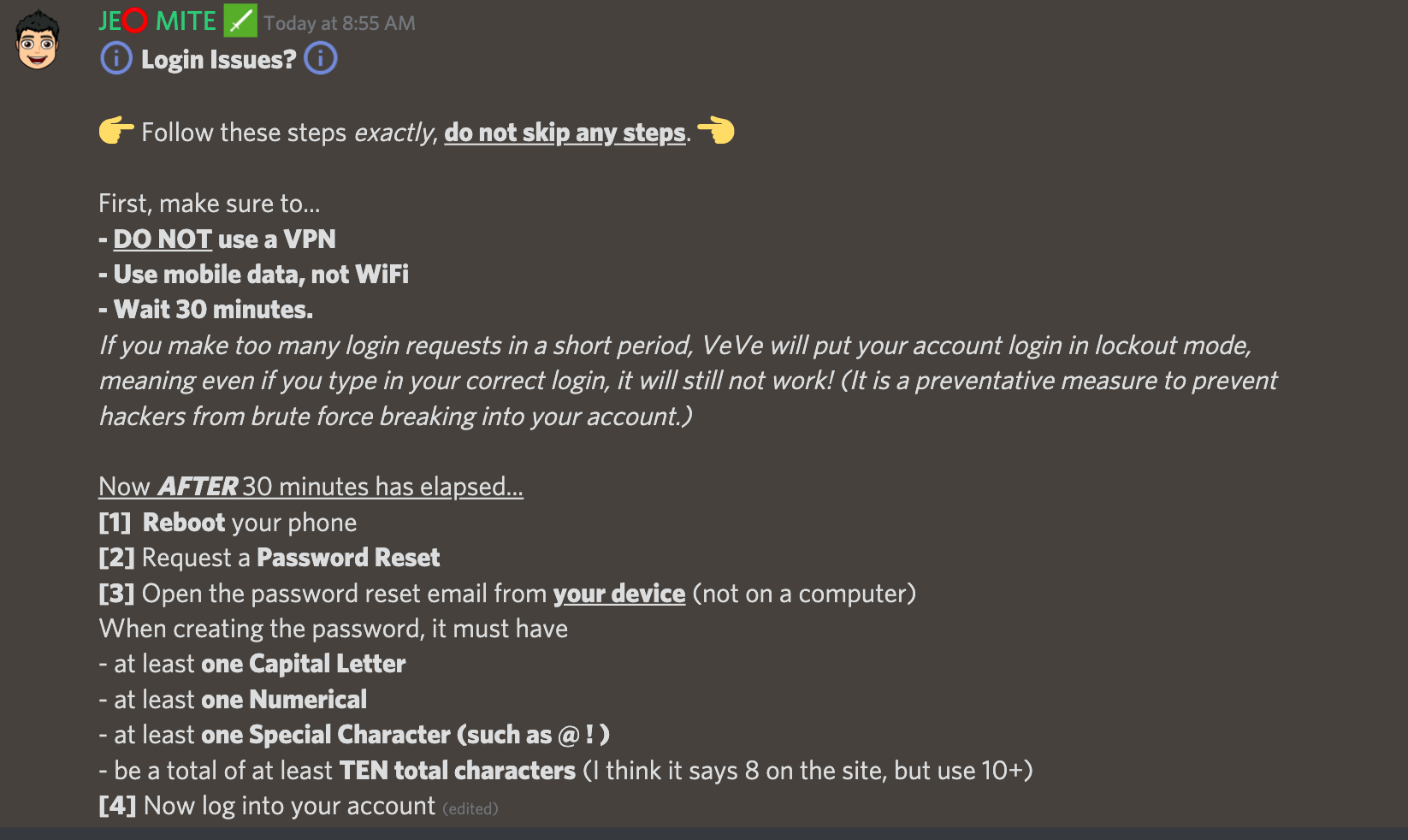Click info icon before Login Issues

click(x=116, y=59)
